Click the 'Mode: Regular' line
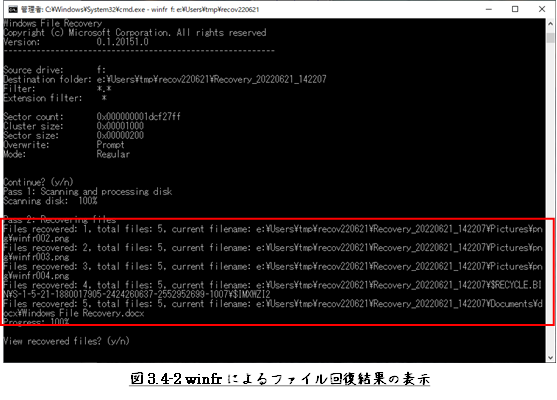This screenshot has width=557, height=400. (x=67, y=154)
